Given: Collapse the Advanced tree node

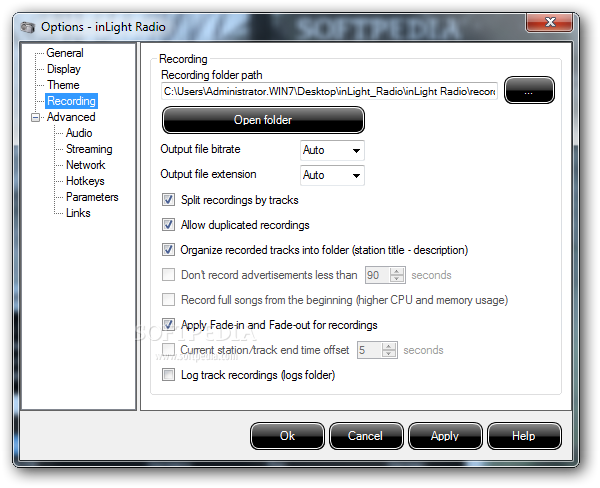Looking at the screenshot, I should 35,118.
